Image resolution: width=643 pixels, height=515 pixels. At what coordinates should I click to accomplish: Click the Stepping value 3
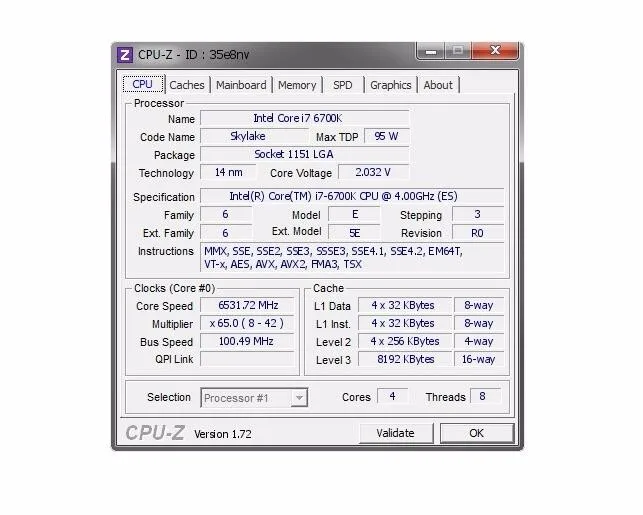(x=478, y=214)
